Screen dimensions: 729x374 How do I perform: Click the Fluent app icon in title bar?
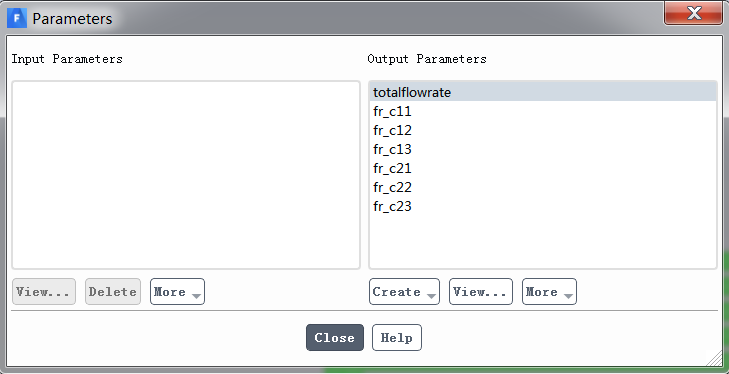point(17,18)
